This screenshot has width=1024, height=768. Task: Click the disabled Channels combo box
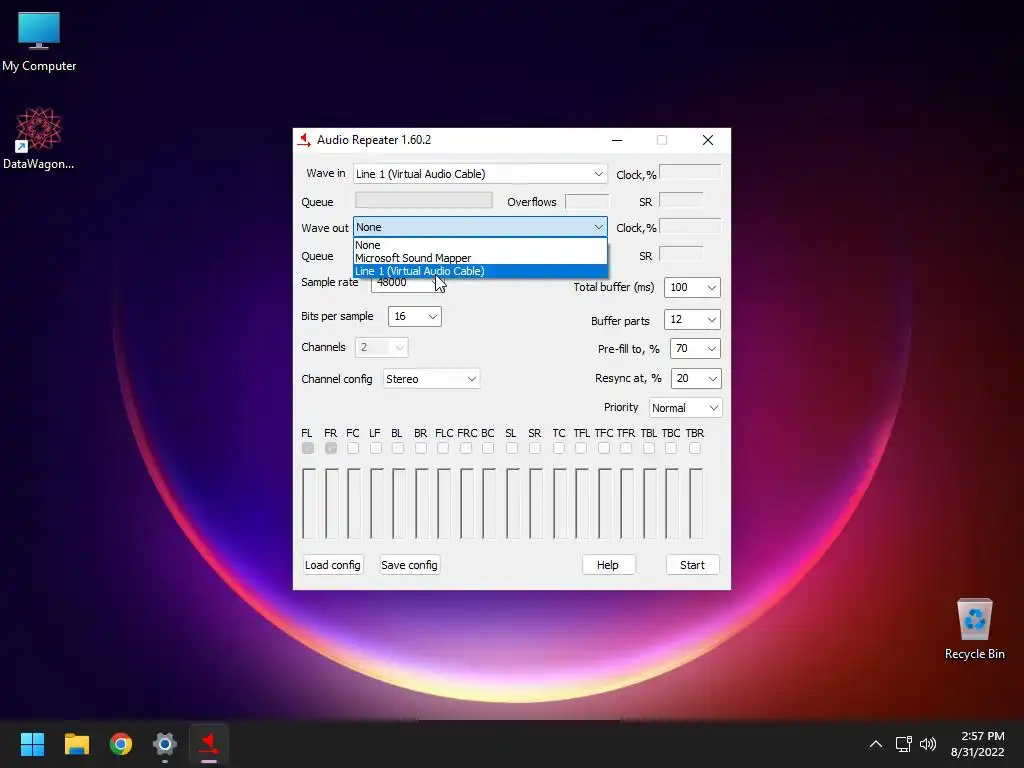coord(381,347)
